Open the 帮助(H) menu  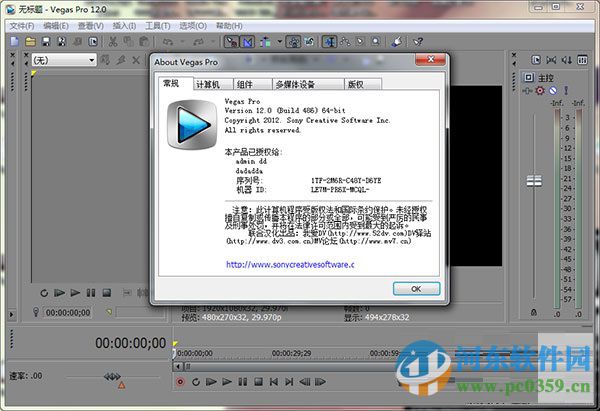click(229, 26)
